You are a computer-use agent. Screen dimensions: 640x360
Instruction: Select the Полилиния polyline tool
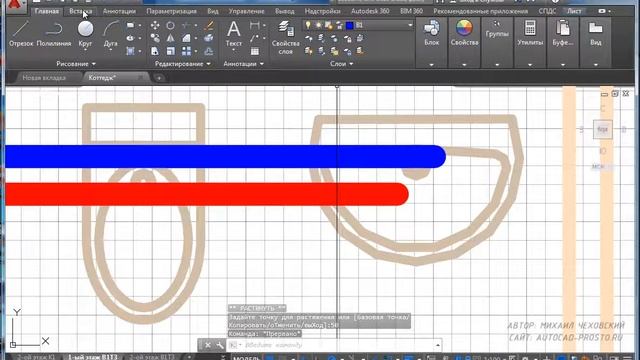click(x=54, y=34)
